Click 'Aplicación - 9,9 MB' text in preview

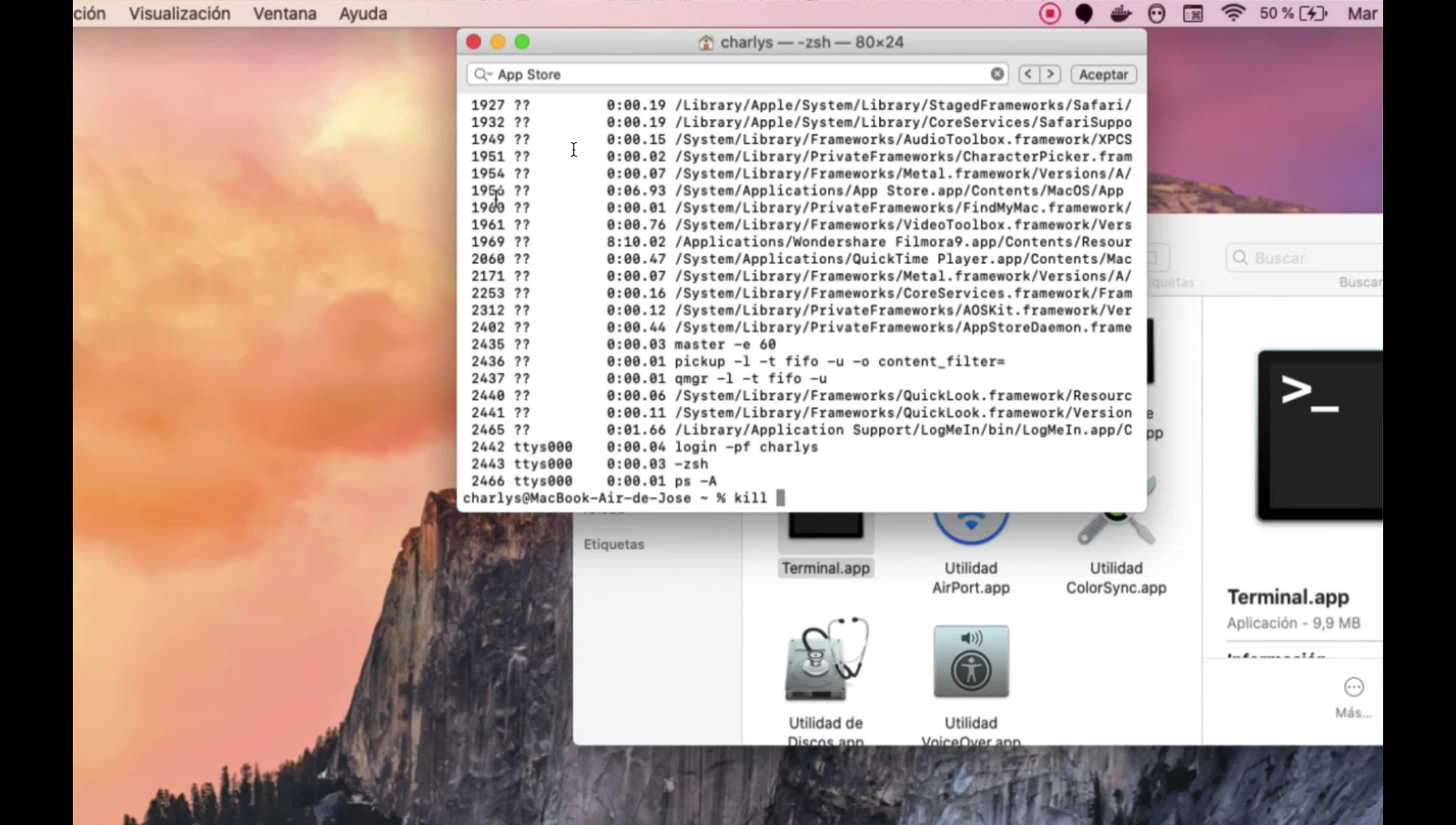(1293, 623)
